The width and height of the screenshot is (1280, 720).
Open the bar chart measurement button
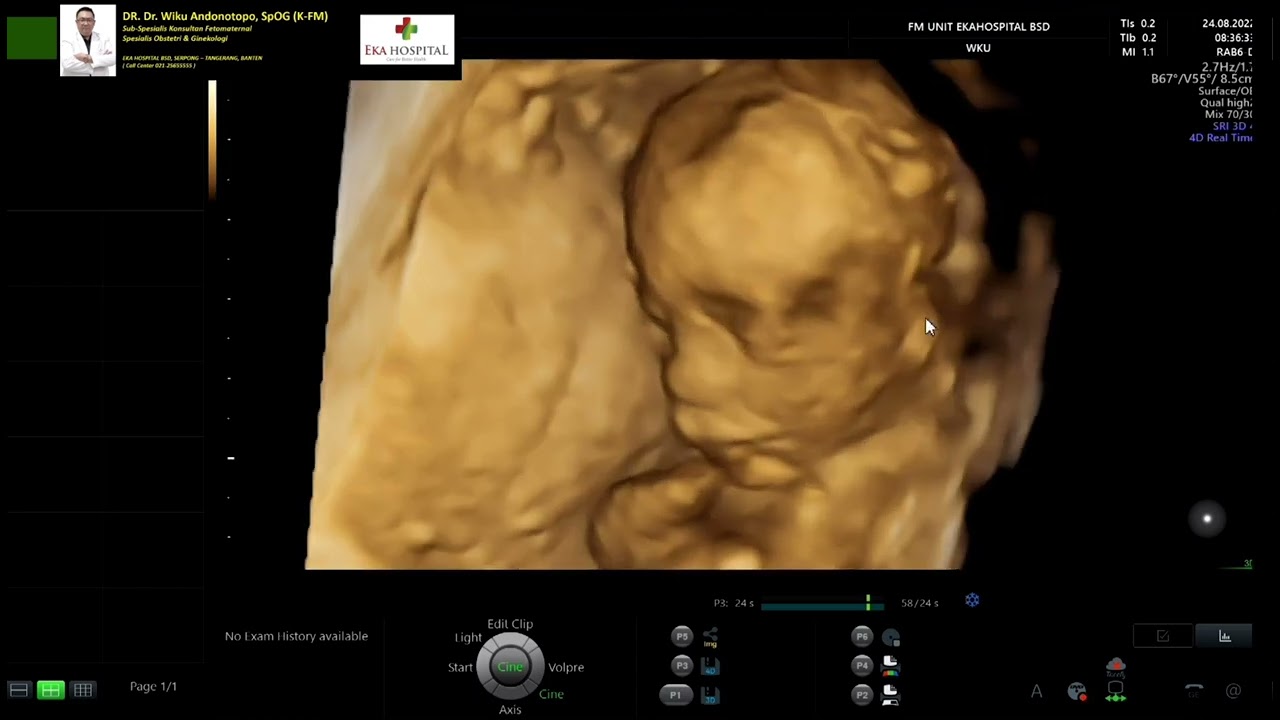[x=1225, y=636]
